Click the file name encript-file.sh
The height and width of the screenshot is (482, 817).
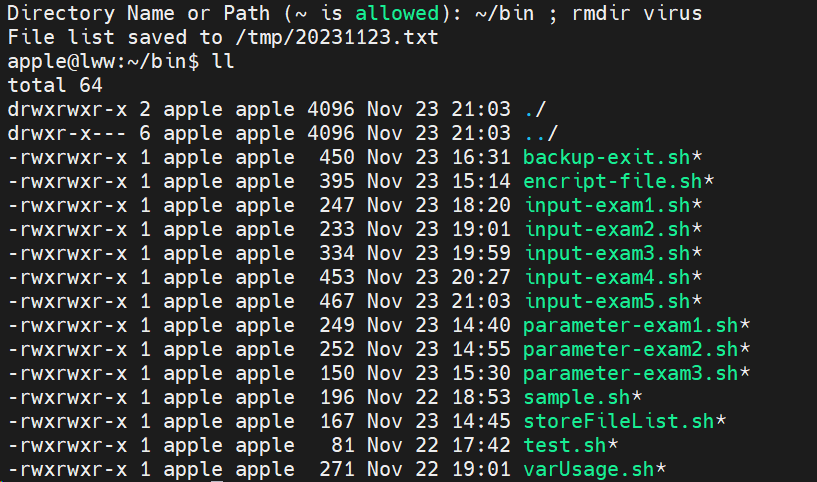pyautogui.click(x=612, y=181)
